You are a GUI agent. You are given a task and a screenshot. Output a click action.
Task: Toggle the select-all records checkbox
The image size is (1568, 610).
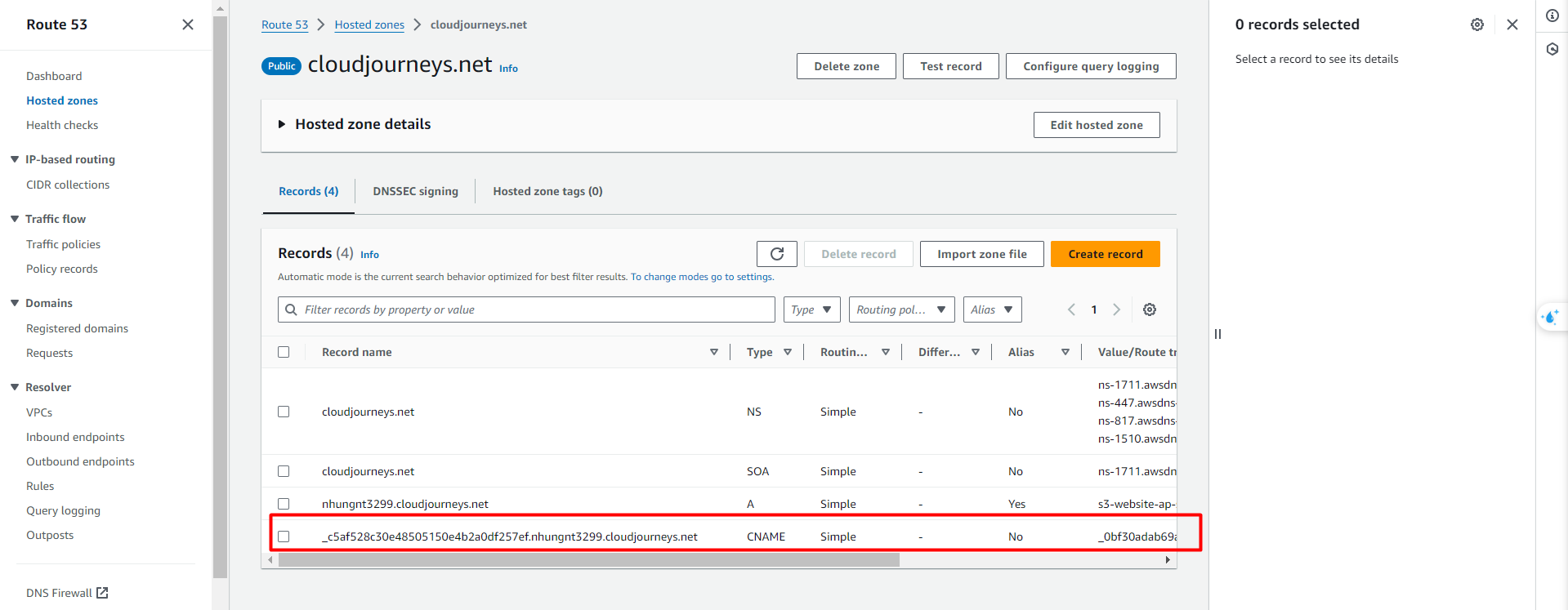point(284,352)
